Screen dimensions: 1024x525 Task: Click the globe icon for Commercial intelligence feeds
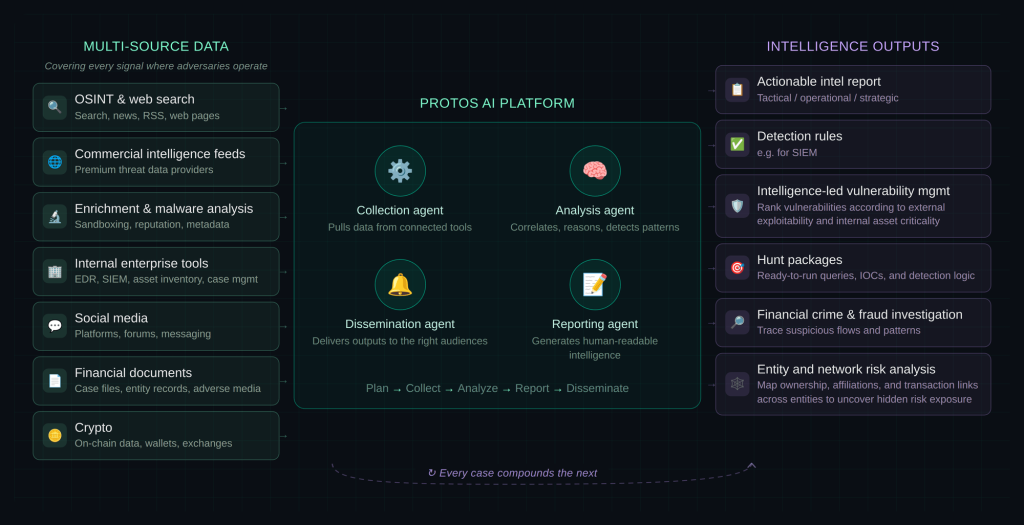coord(55,162)
